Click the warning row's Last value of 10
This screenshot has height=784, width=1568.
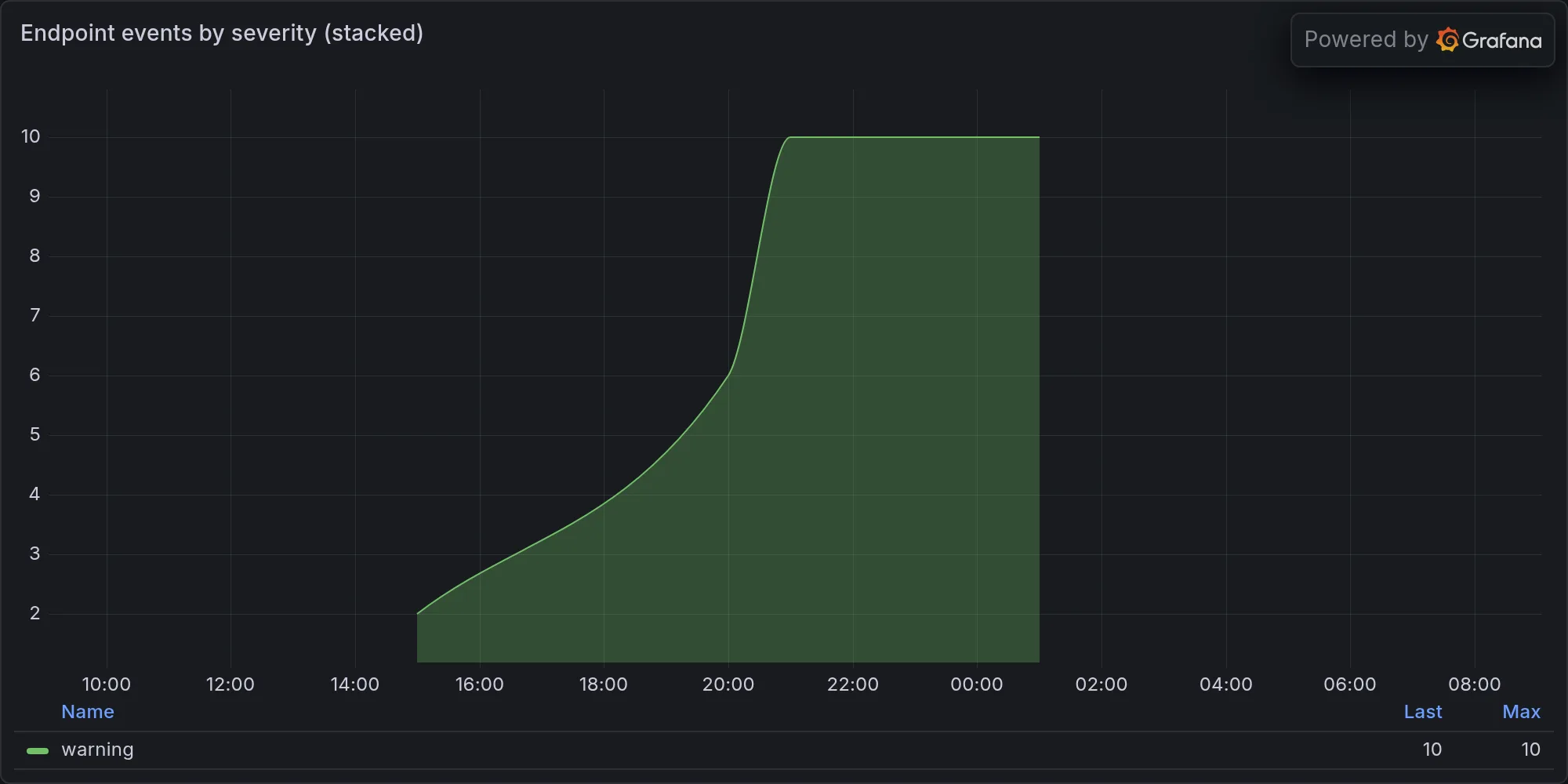[x=1432, y=750]
